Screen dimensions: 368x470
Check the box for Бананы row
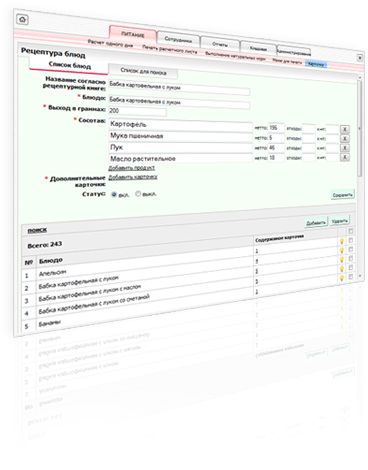click(350, 277)
